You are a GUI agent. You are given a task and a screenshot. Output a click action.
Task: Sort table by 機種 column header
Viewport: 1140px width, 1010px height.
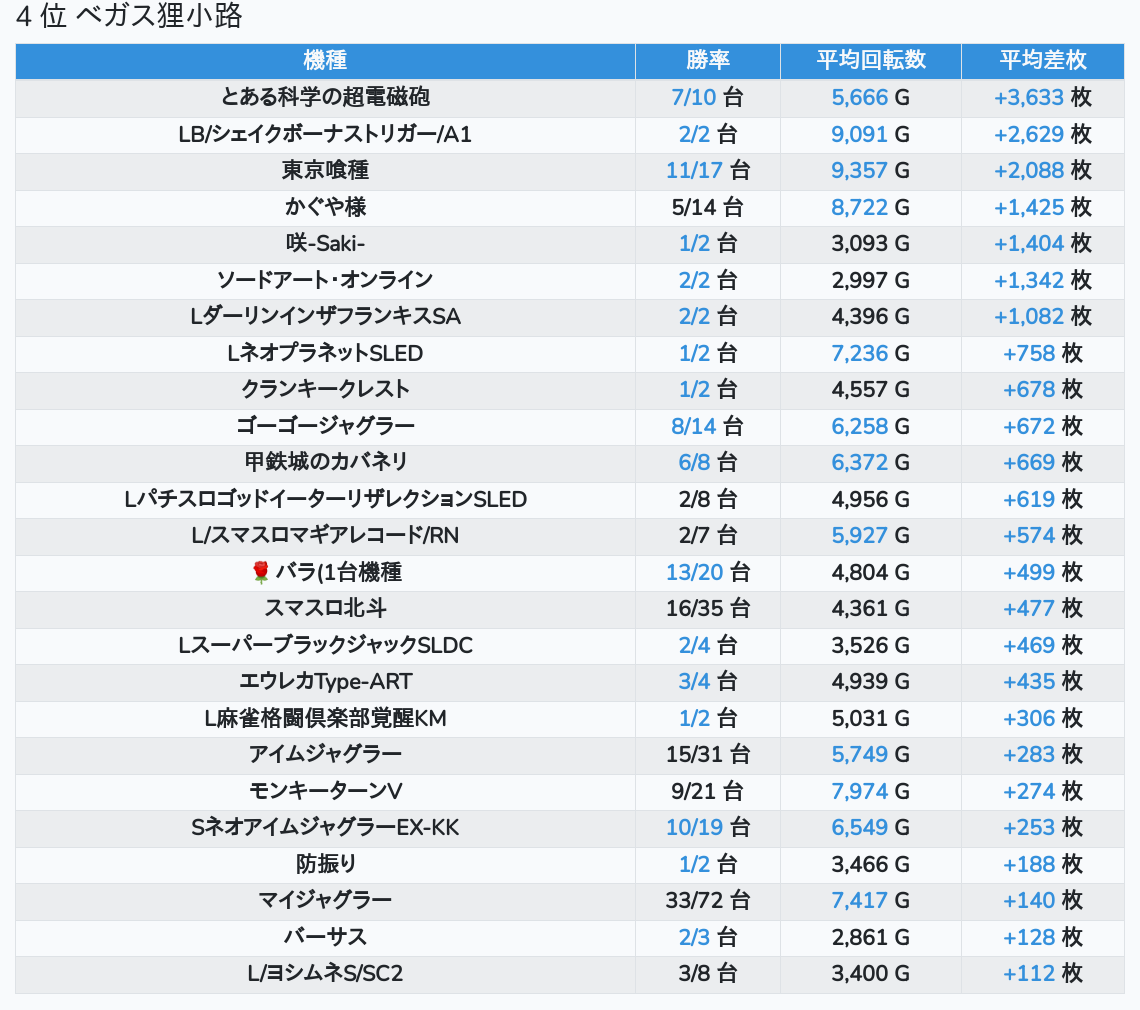pos(325,60)
